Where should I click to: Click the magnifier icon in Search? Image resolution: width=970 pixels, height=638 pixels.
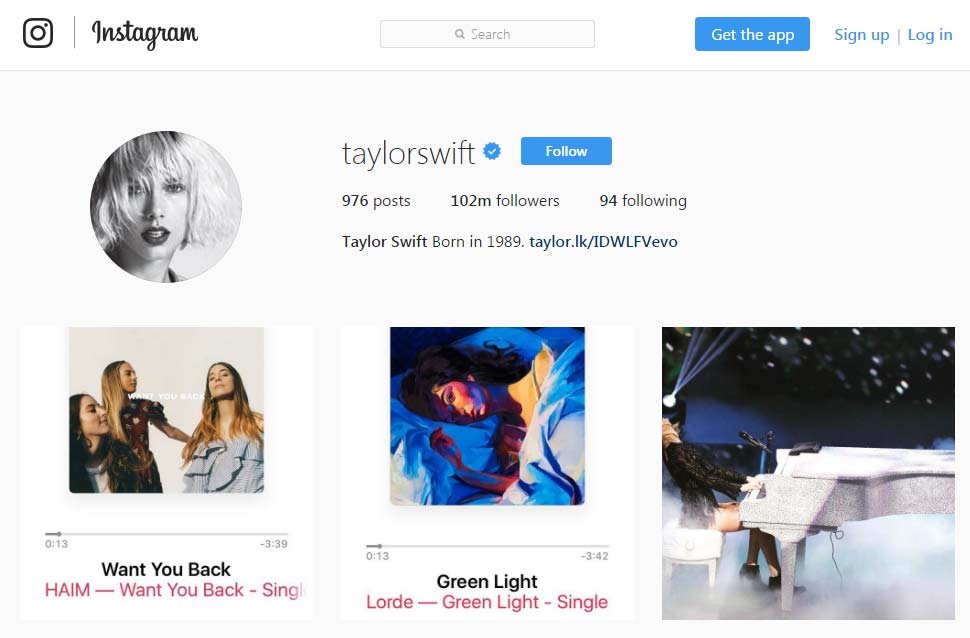click(460, 34)
